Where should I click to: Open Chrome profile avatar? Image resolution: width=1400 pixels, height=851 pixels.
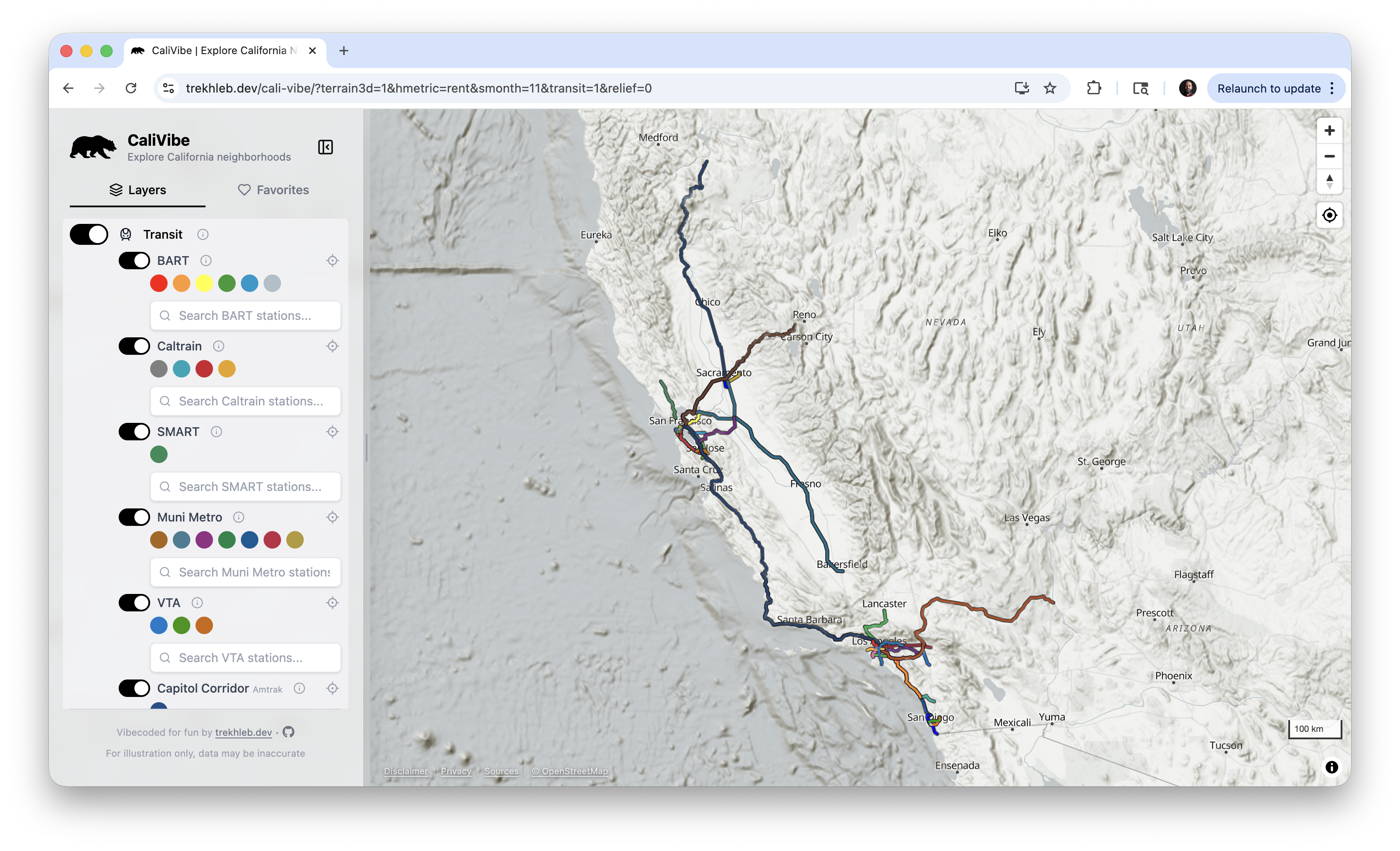point(1187,88)
